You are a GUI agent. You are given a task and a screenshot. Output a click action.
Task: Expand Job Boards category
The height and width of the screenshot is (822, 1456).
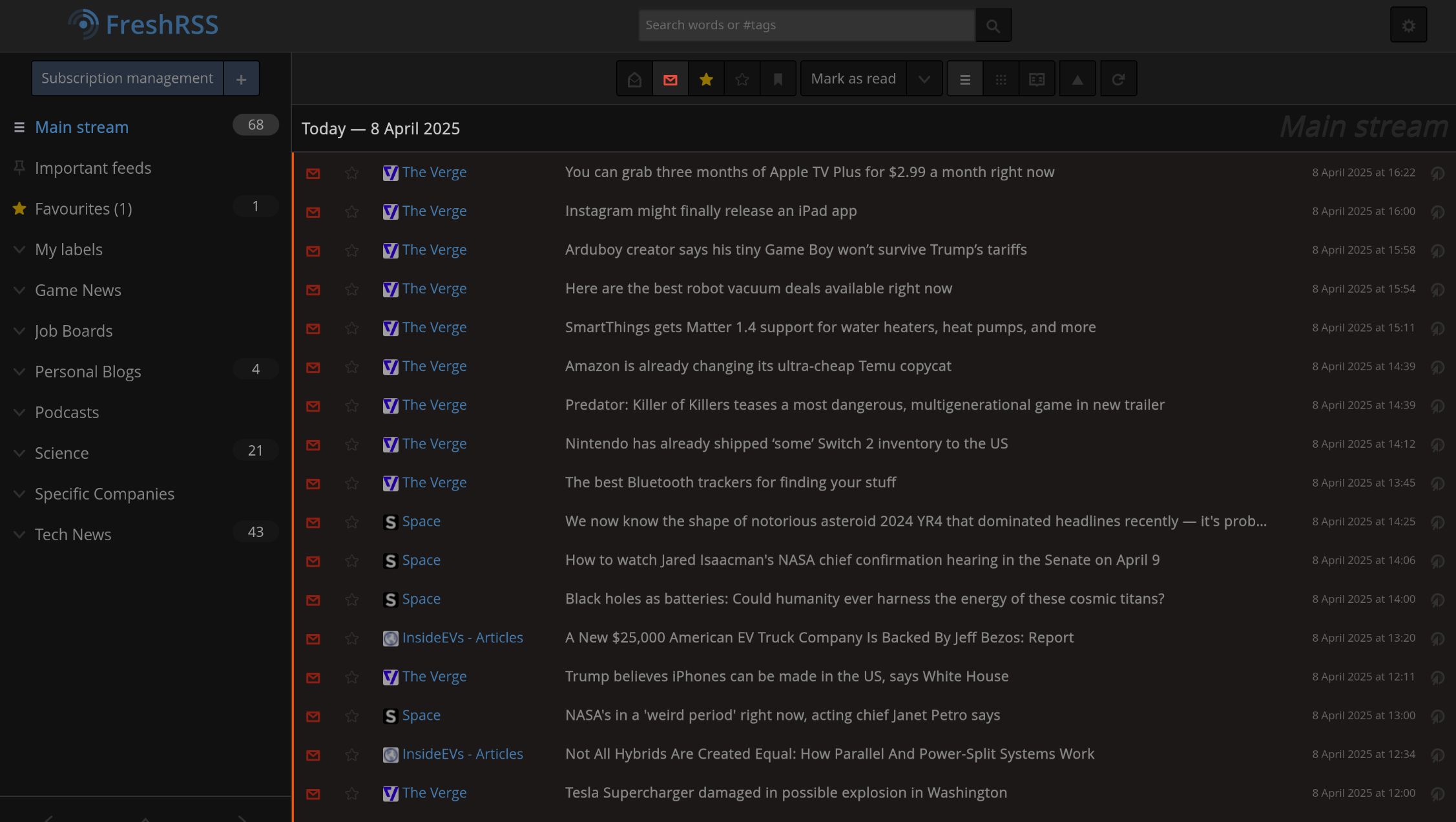pyautogui.click(x=19, y=331)
